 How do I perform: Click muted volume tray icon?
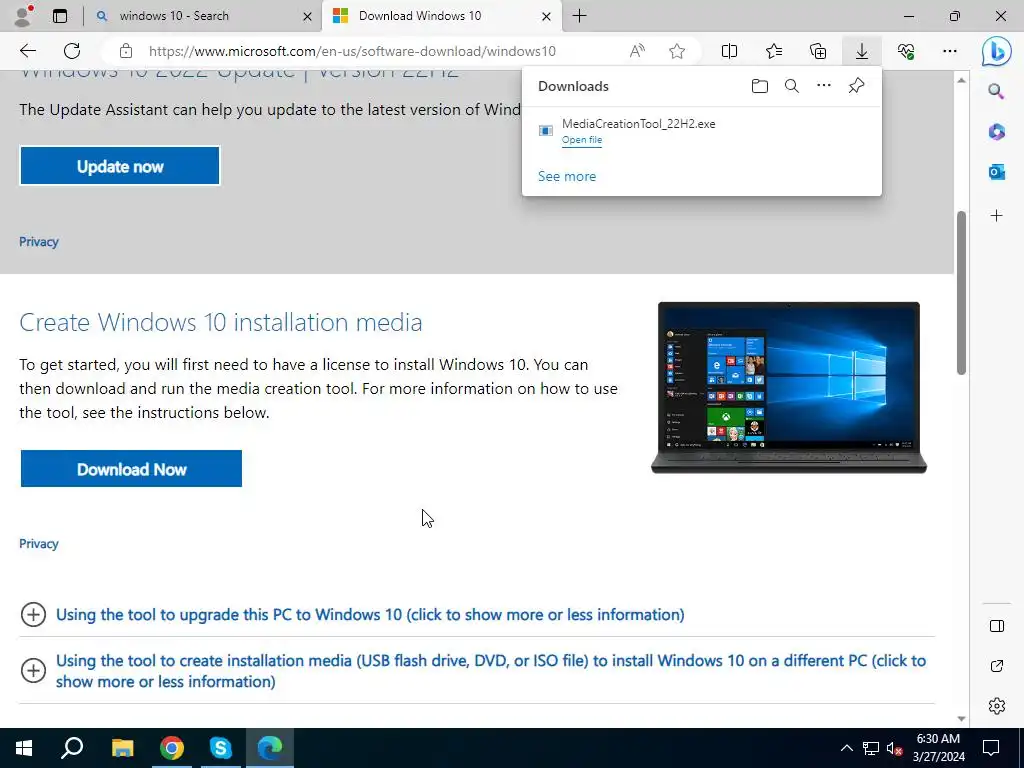(x=894, y=748)
